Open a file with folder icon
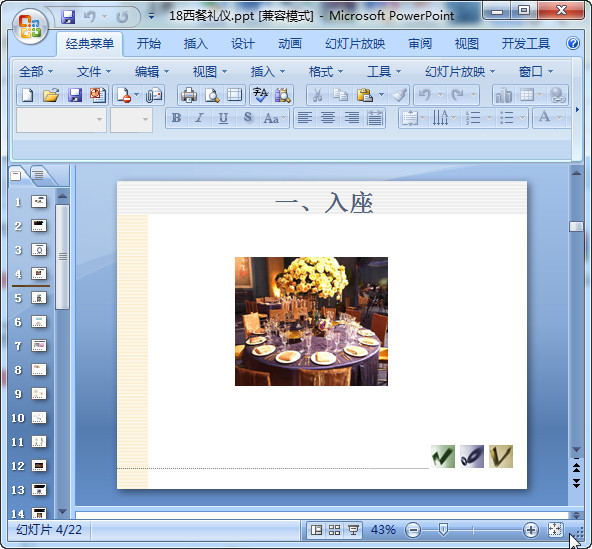This screenshot has width=592, height=549. click(x=51, y=95)
